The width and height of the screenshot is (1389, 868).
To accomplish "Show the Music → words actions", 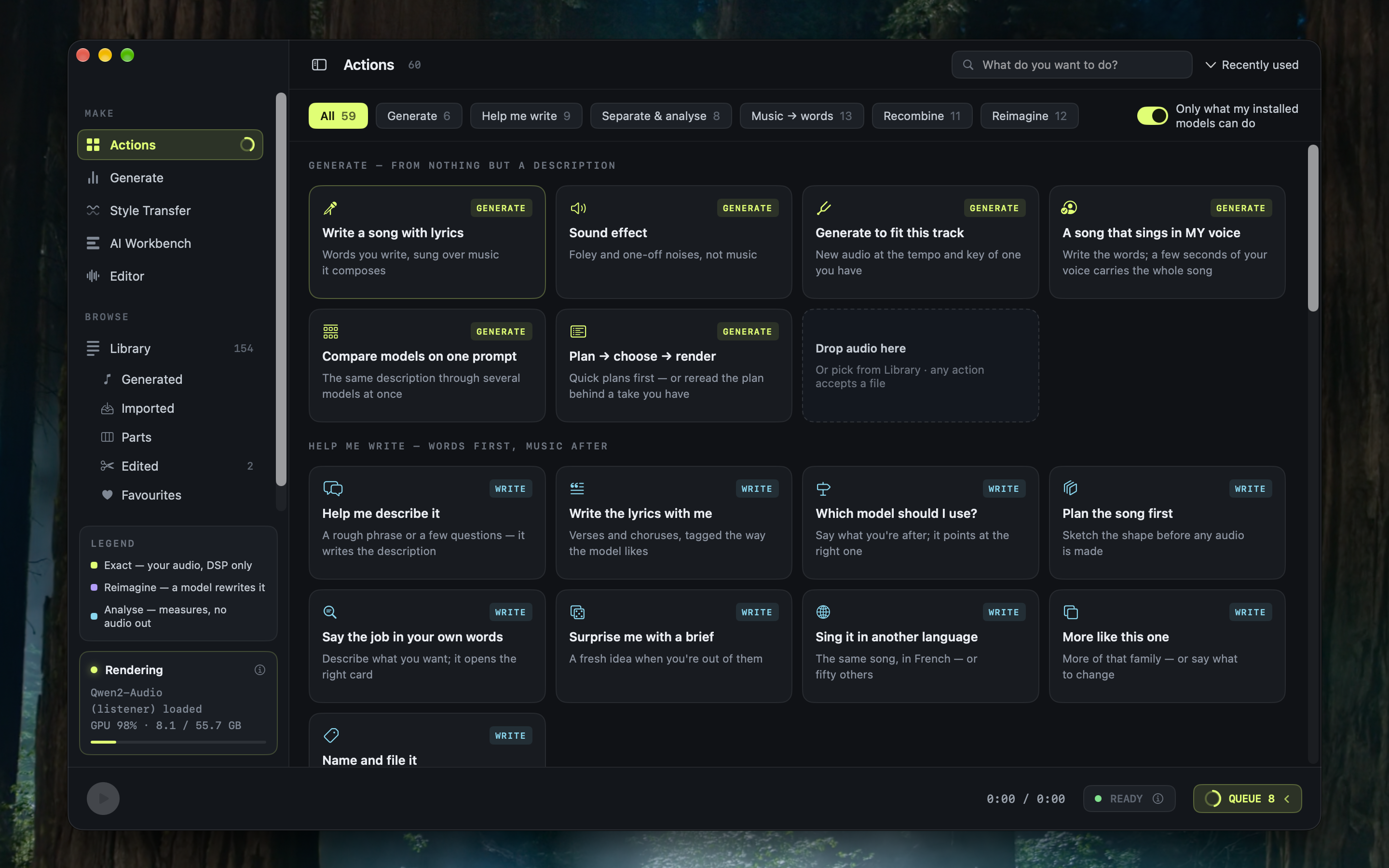I will (x=801, y=116).
